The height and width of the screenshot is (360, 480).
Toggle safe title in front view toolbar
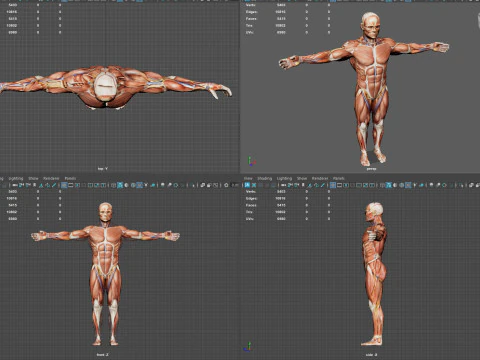(x=103, y=185)
